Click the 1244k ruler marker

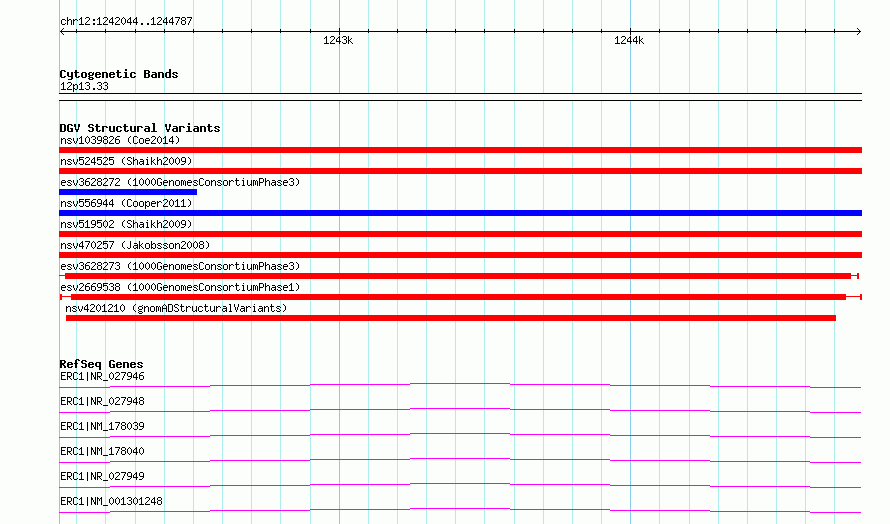629,40
